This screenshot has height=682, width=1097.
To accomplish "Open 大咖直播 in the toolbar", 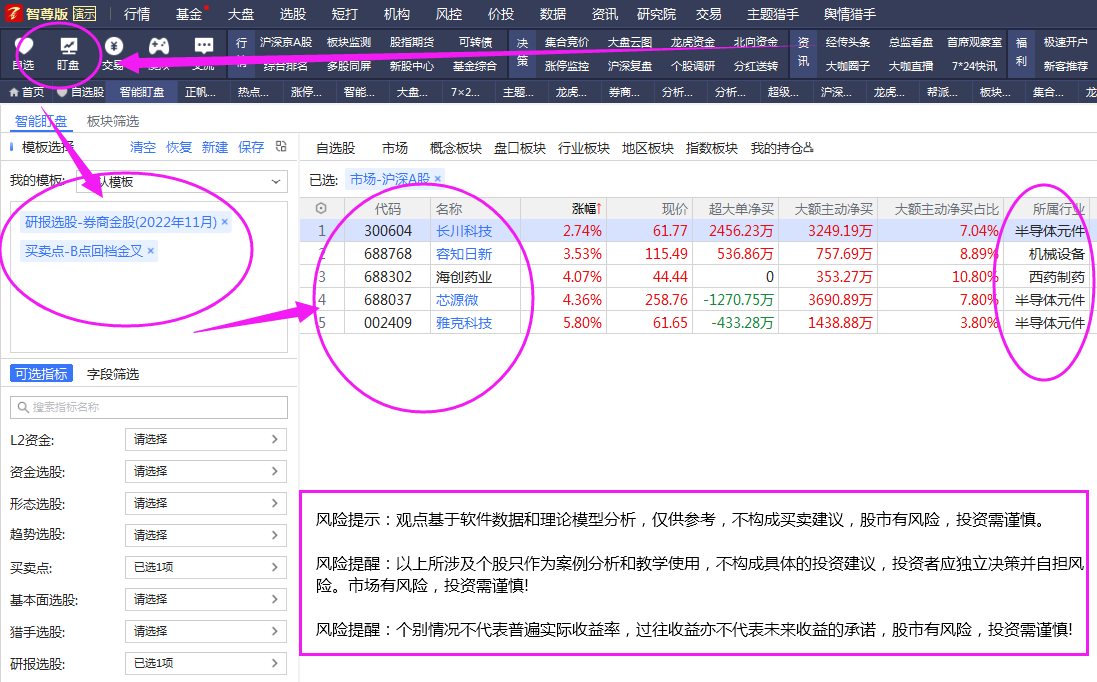I will click(911, 66).
